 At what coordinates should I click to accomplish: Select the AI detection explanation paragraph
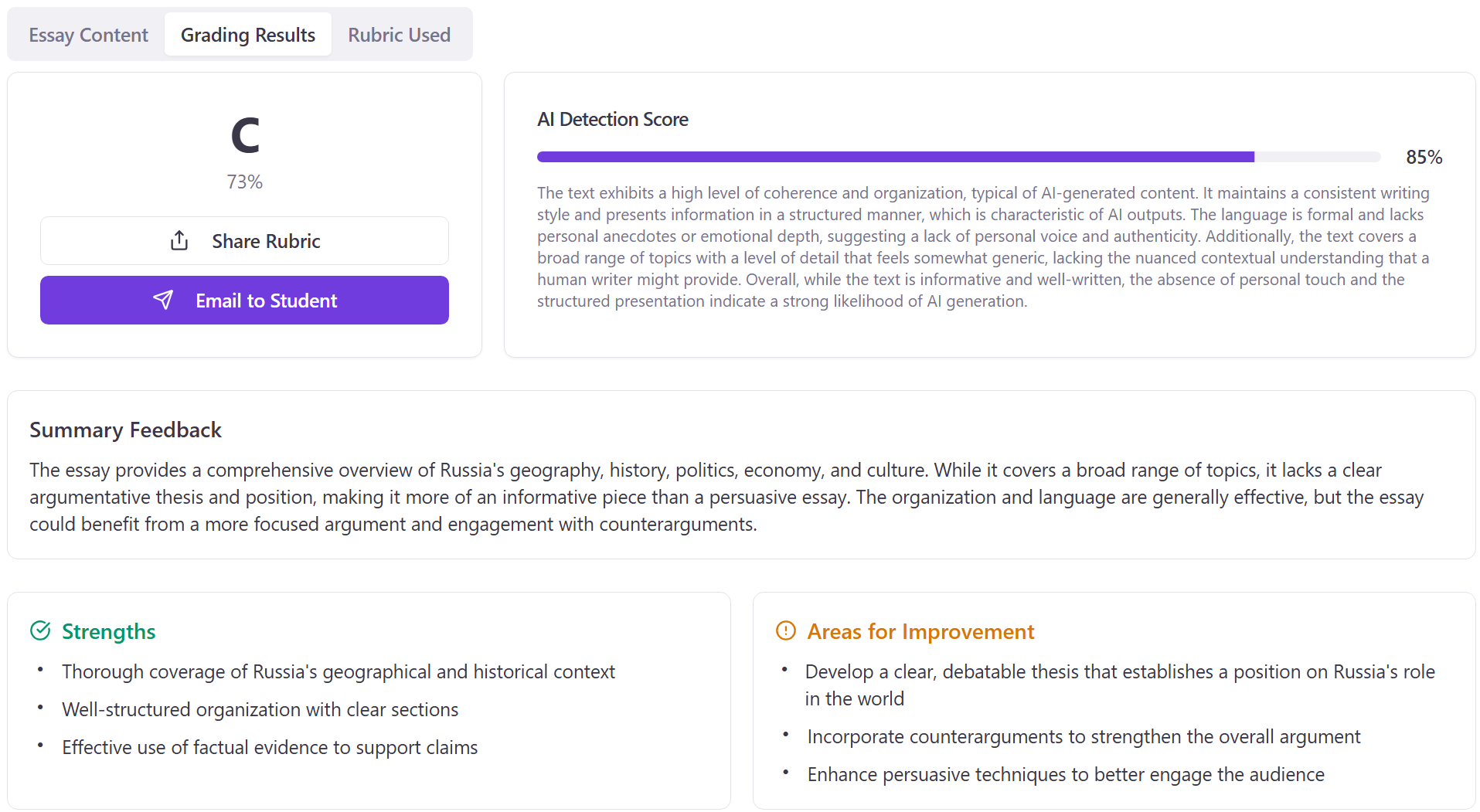coord(982,247)
